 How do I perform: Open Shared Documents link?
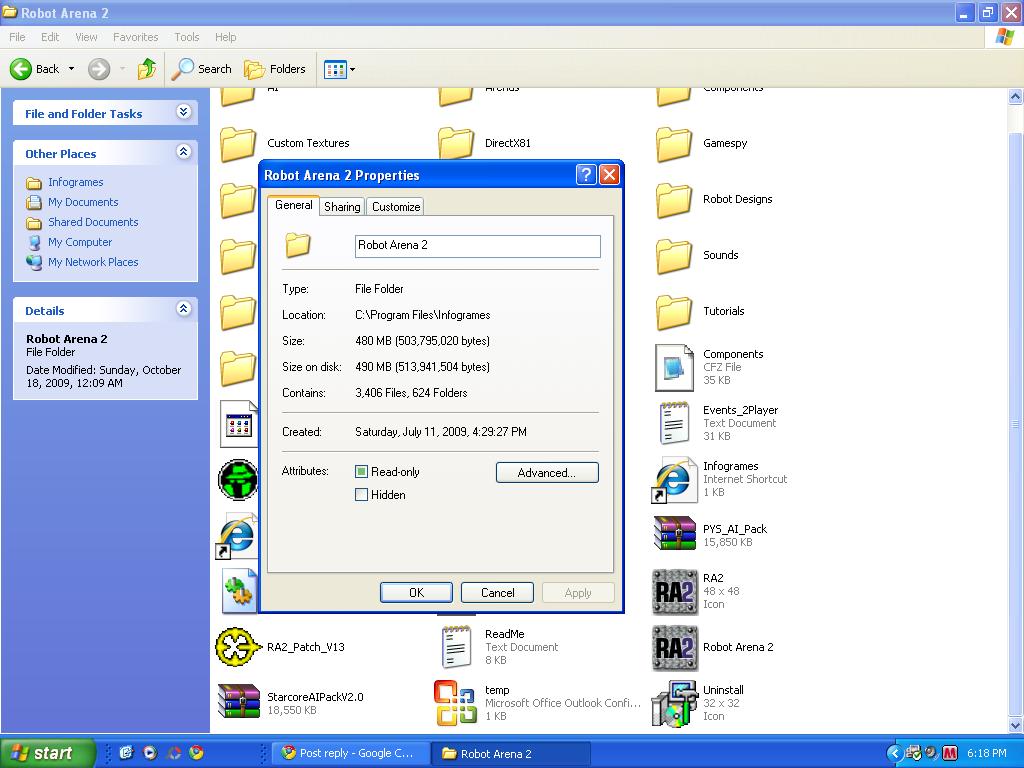[93, 222]
